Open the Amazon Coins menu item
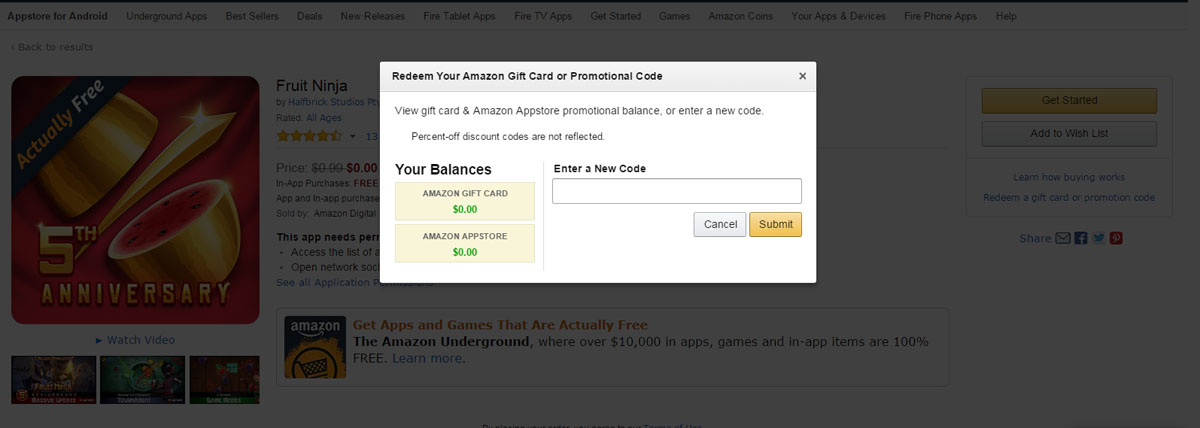This screenshot has height=428, width=1200. [741, 17]
